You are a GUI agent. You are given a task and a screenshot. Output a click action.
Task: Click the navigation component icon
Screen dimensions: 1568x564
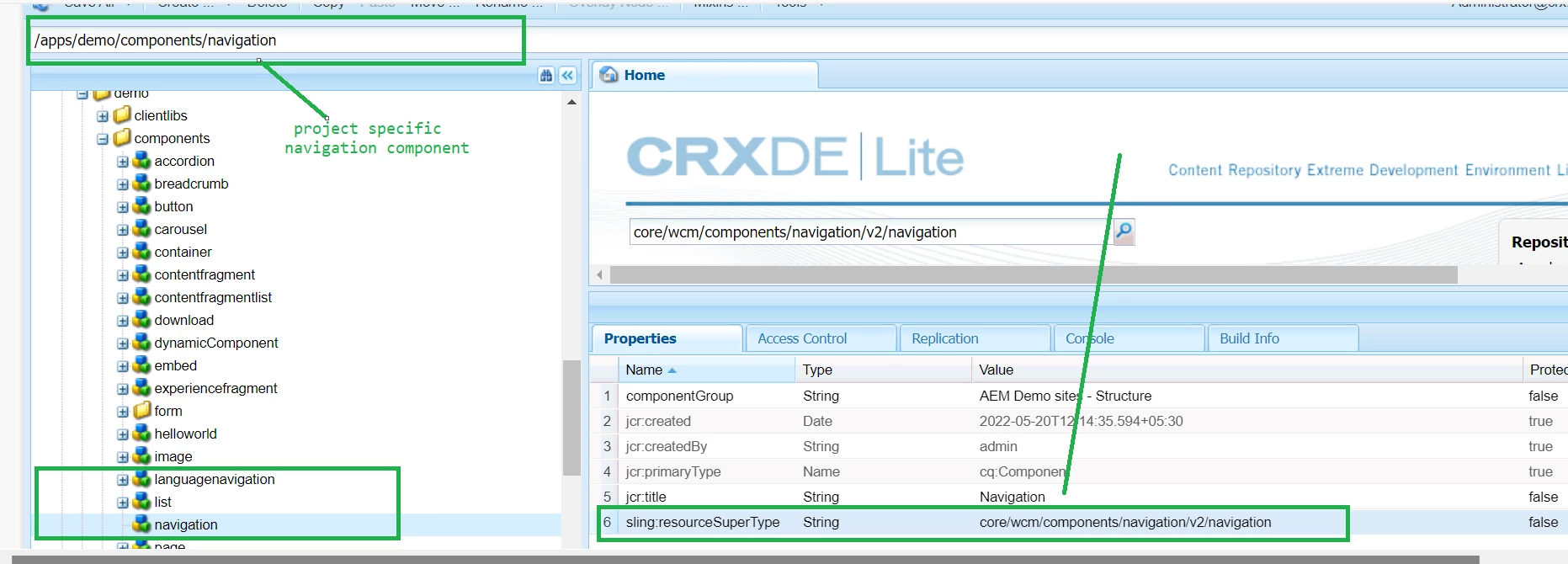(x=141, y=524)
